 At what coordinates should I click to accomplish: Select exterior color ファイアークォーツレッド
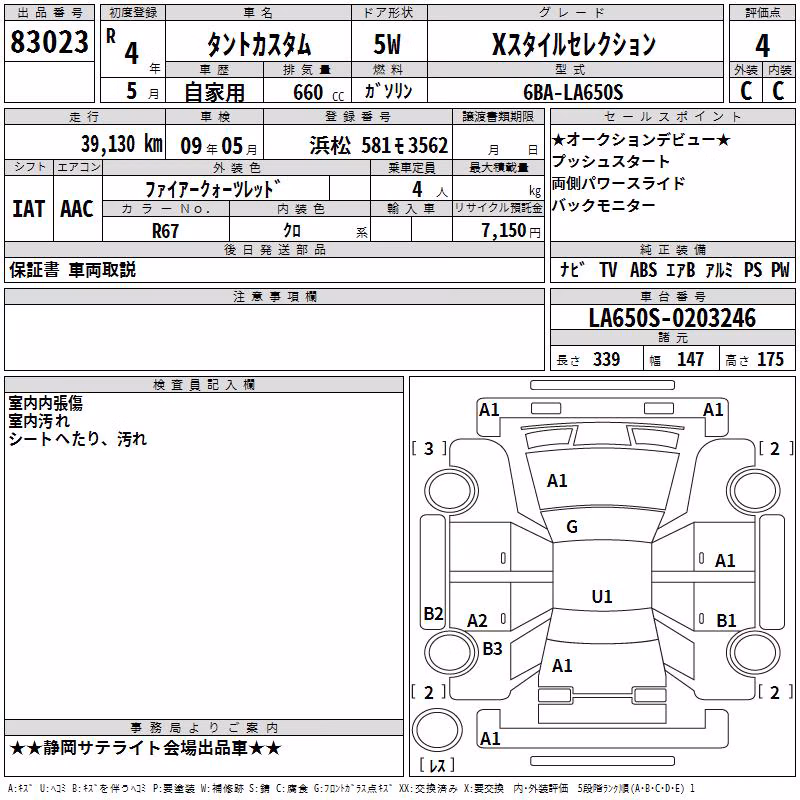[213, 189]
